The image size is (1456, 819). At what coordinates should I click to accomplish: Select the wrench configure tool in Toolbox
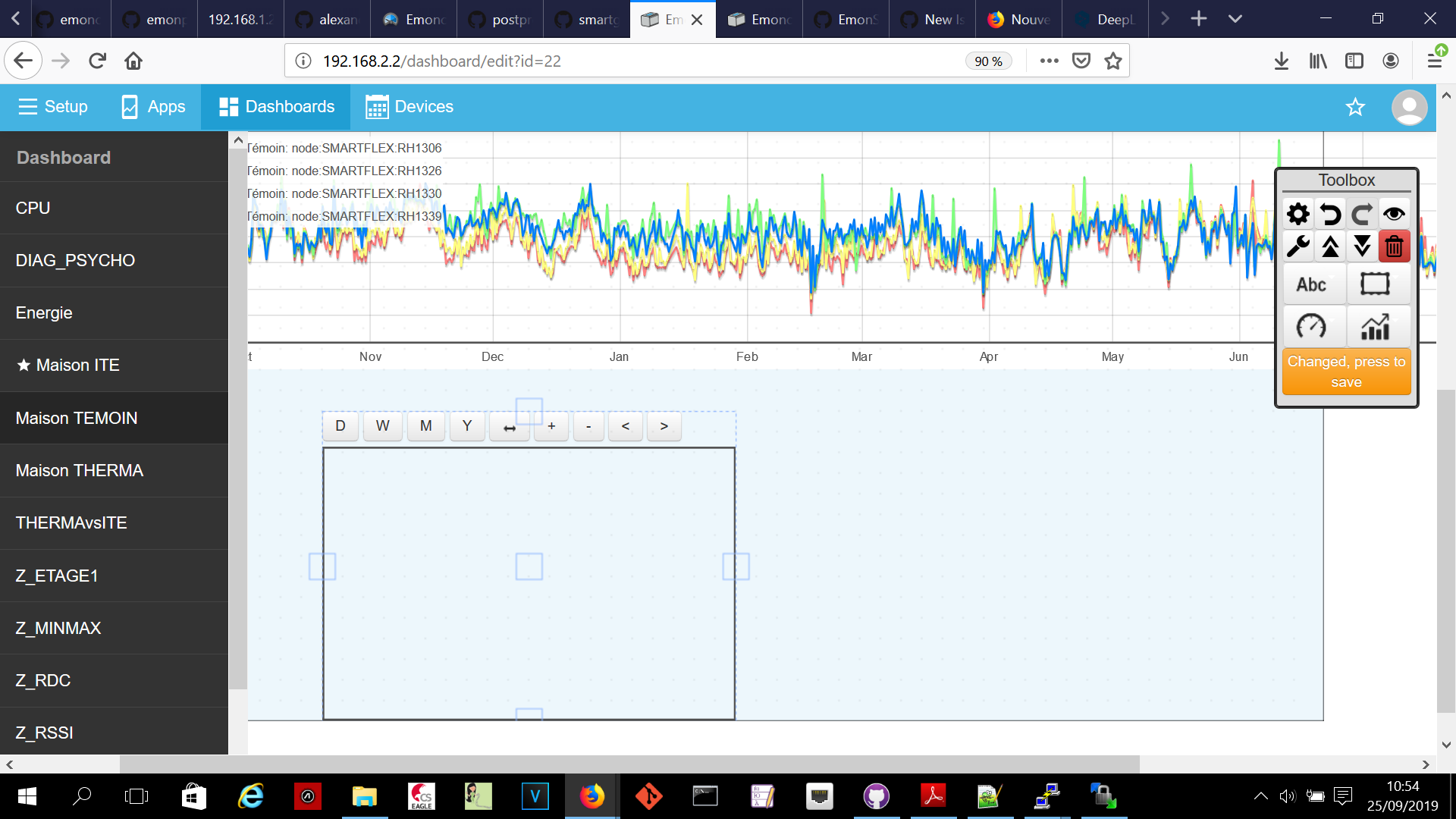click(1299, 246)
